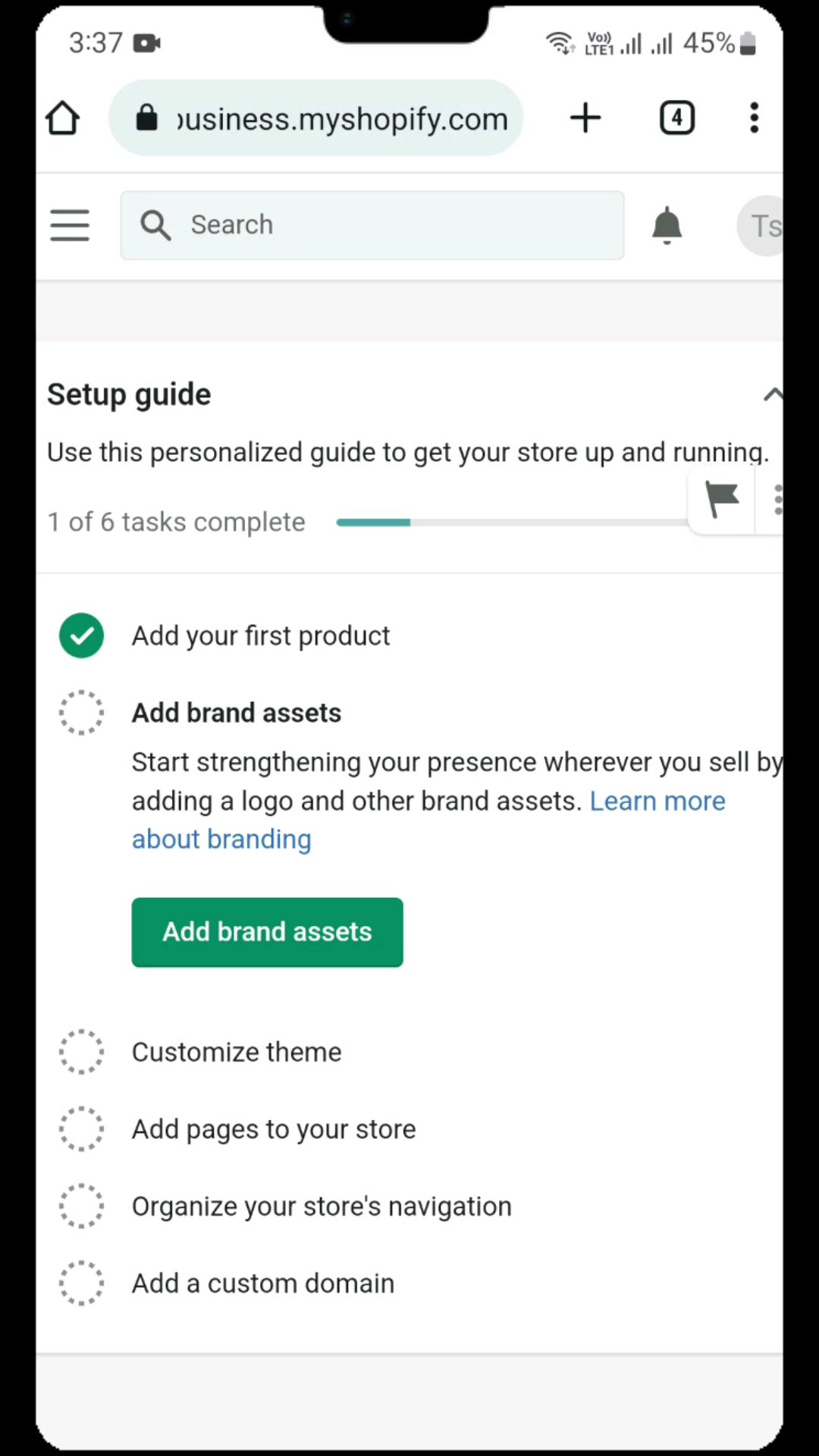Collapse the Setup guide with chevron
819x1456 pixels.
point(773,394)
